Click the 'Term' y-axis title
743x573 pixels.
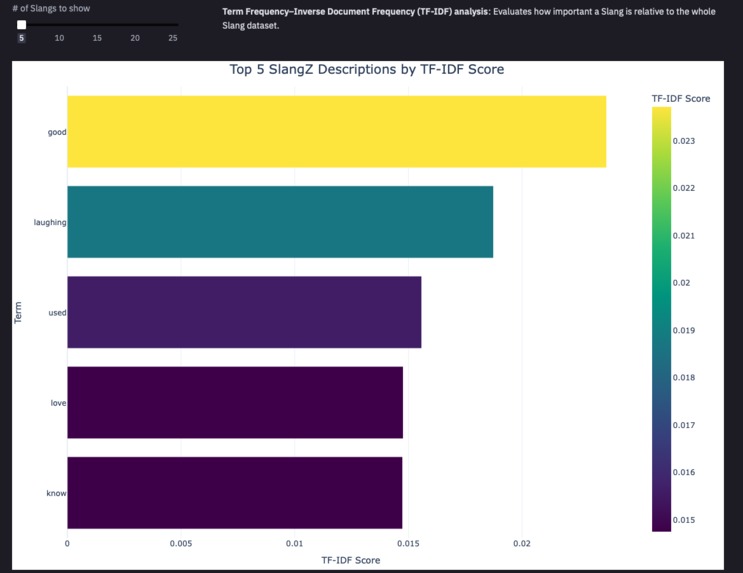18,313
